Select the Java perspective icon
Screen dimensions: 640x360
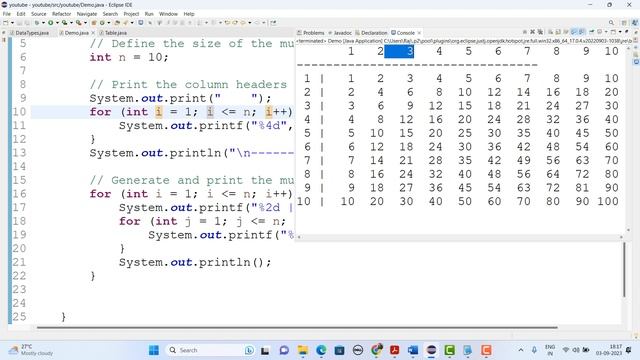point(634,22)
